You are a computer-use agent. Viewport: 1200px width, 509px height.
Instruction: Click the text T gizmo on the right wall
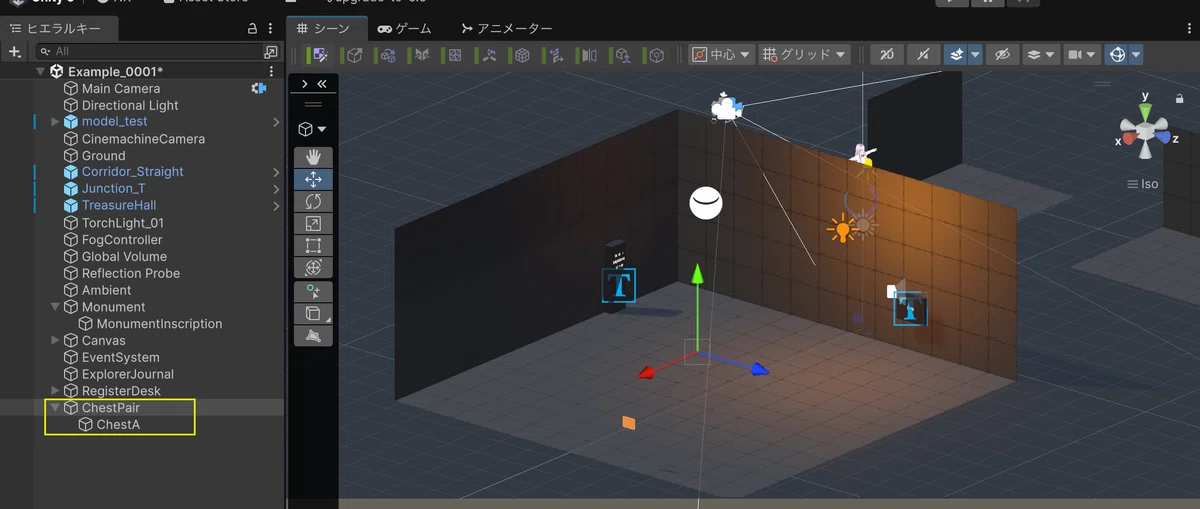pyautogui.click(x=910, y=309)
